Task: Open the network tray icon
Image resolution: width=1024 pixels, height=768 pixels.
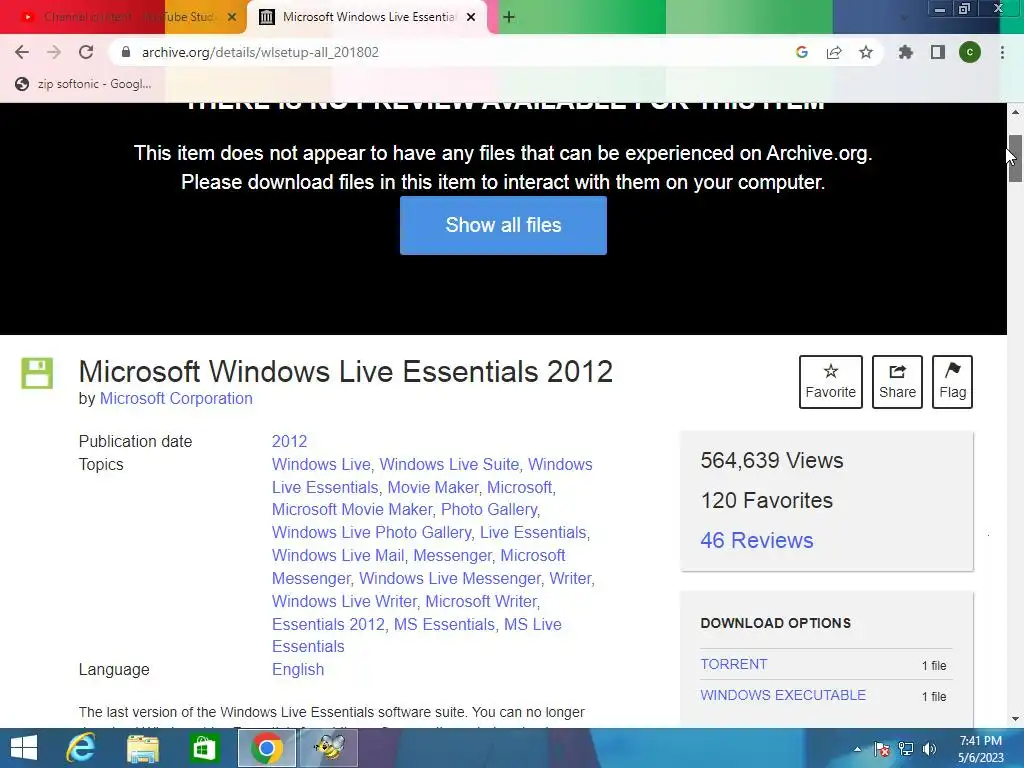Action: click(x=906, y=749)
